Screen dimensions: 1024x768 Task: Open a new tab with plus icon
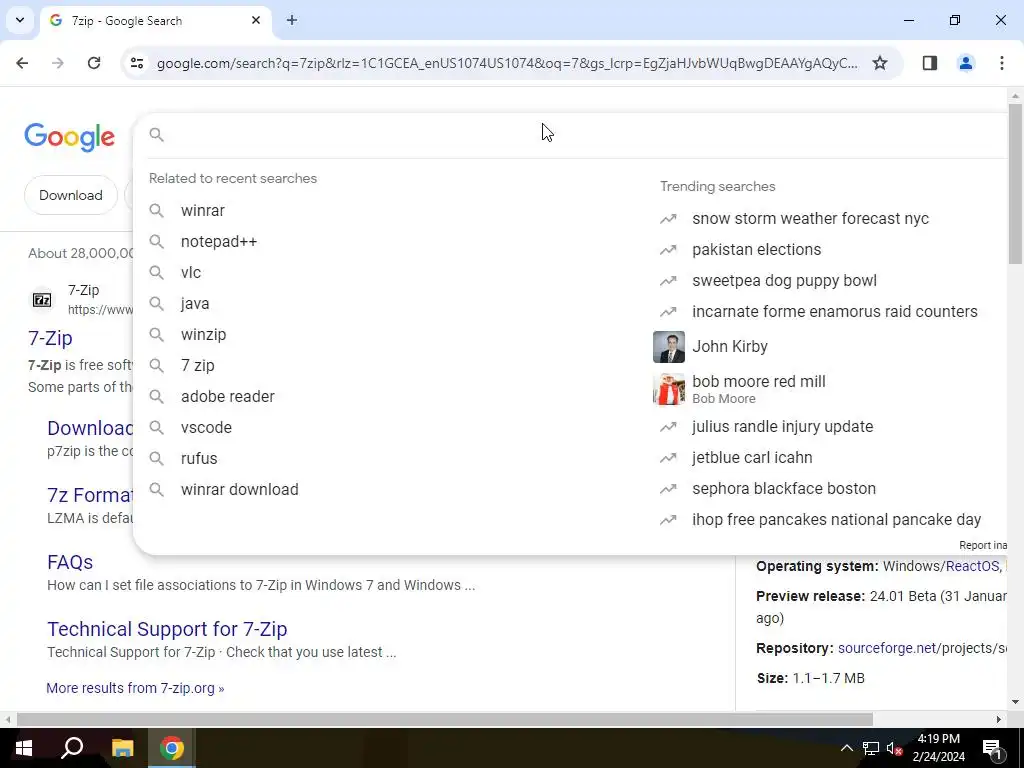tap(292, 20)
